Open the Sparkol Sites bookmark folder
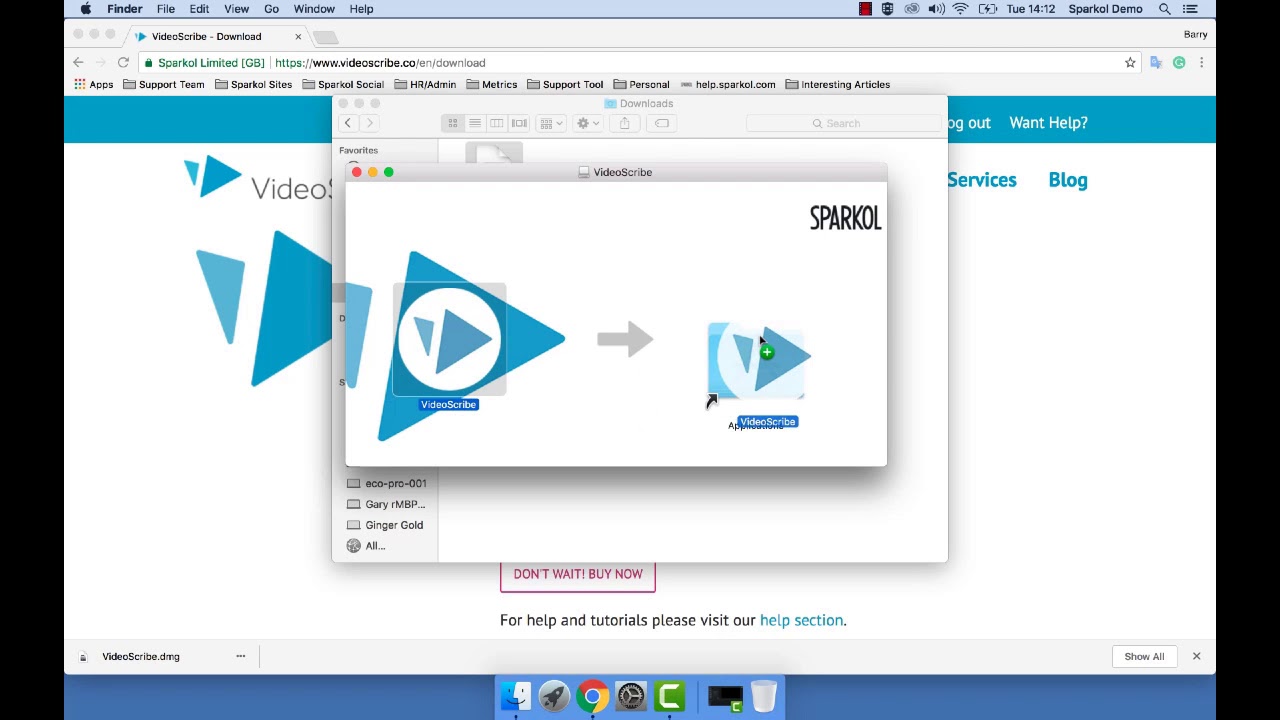Image resolution: width=1280 pixels, height=720 pixels. pos(253,84)
